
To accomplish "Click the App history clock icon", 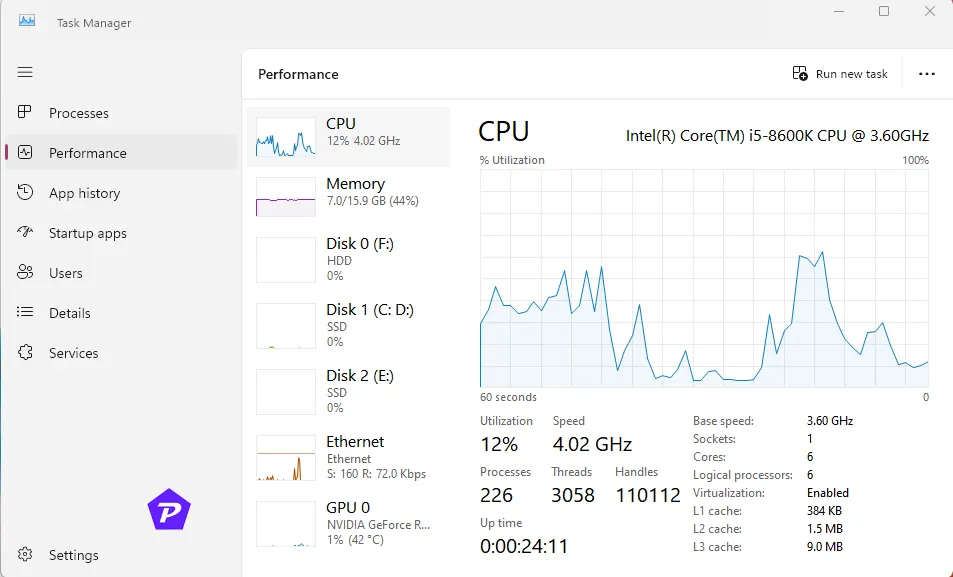I will [26, 193].
